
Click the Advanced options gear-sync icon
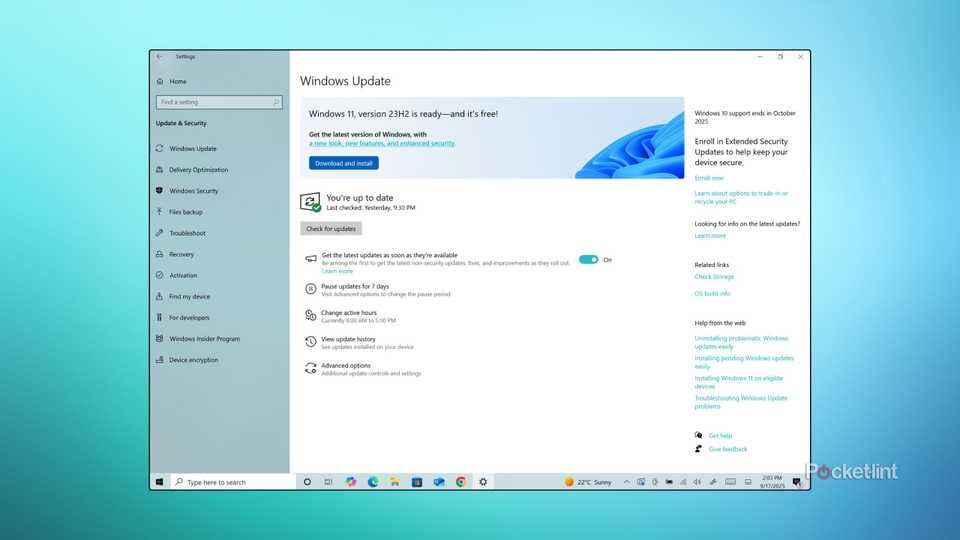[x=310, y=367]
